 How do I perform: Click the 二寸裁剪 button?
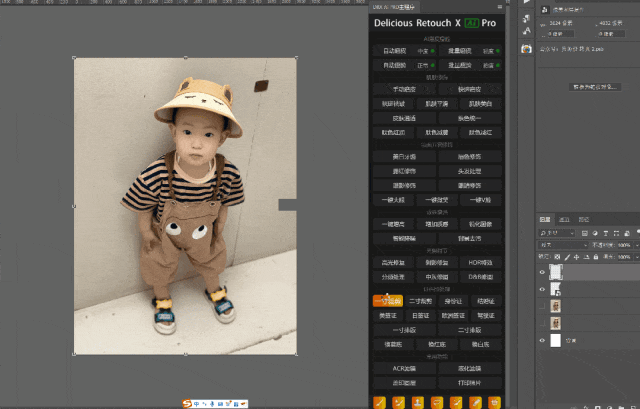[x=420, y=301]
